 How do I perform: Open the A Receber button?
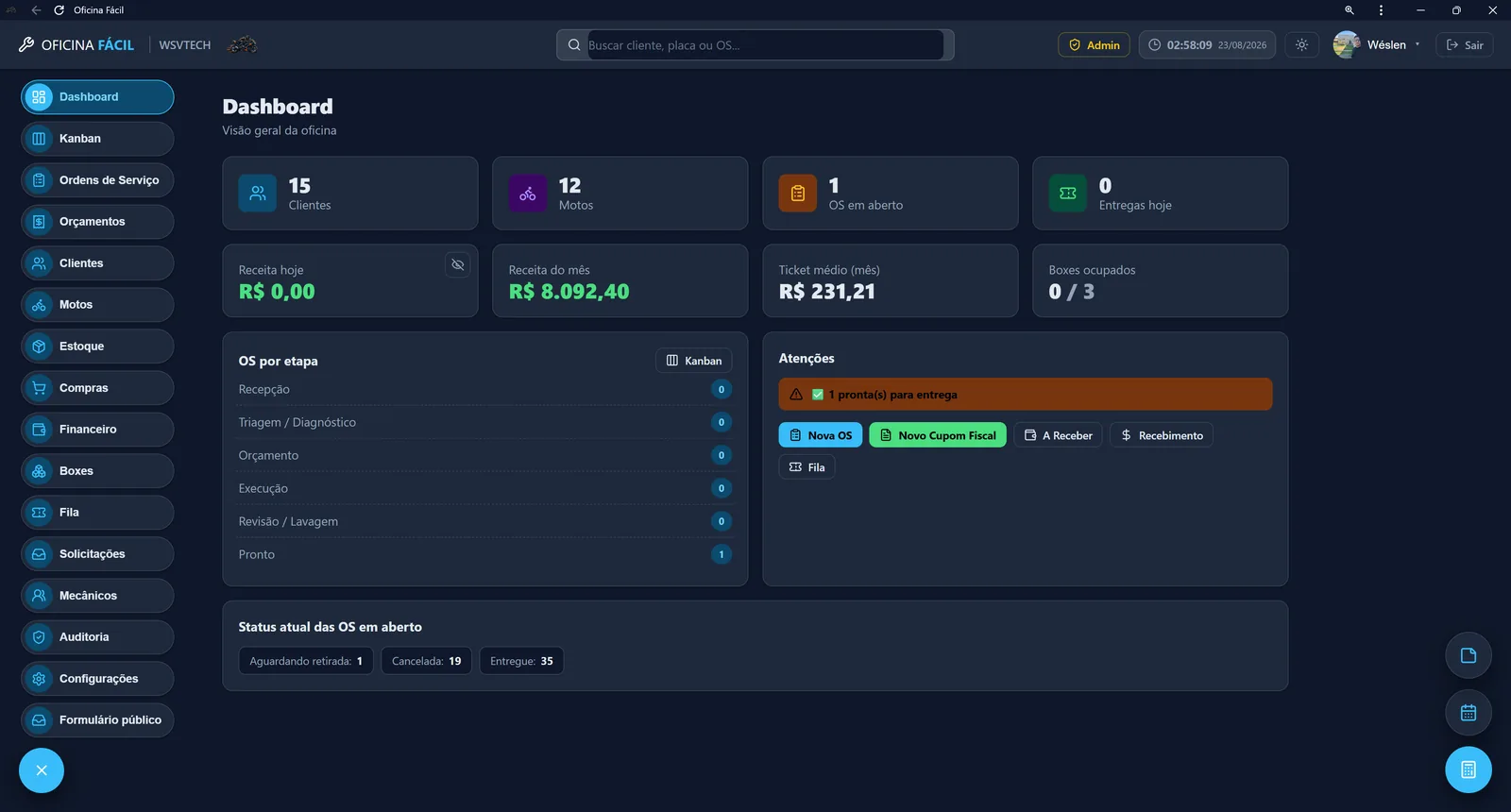point(1058,435)
